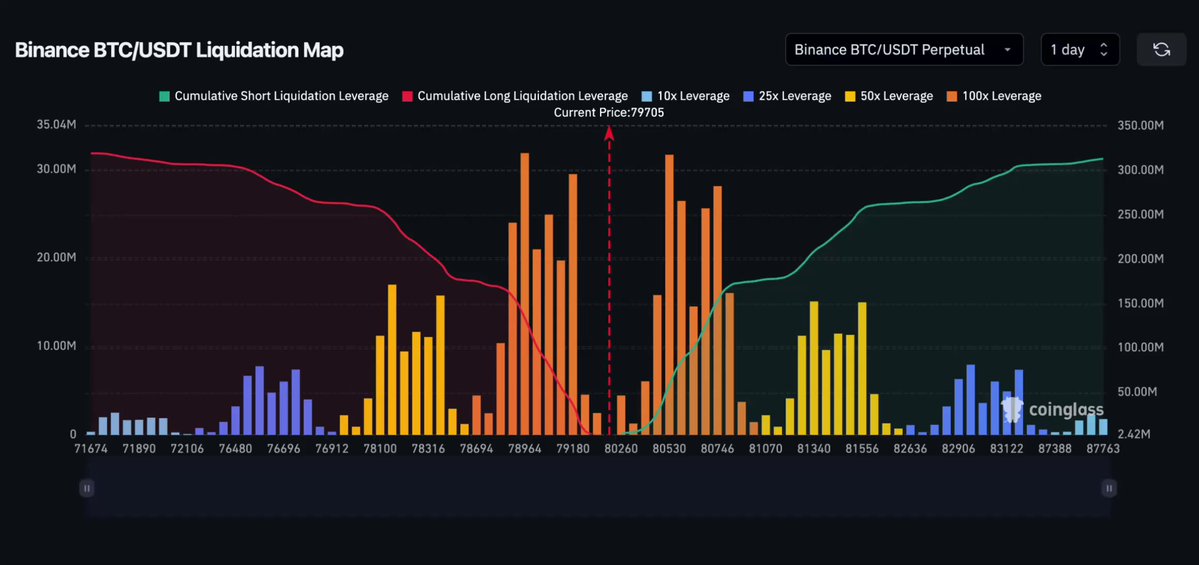Image resolution: width=1199 pixels, height=565 pixels.
Task: Click the yellow 50x Leverage legend swatch
Action: (850, 96)
